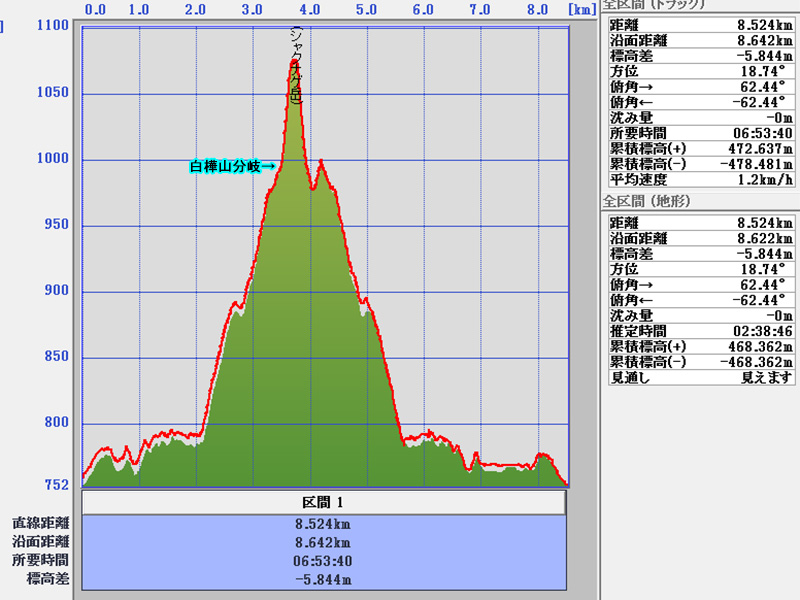This screenshot has height=600, width=800.
Task: Select the 方位 row in track table
Action: 701,73
